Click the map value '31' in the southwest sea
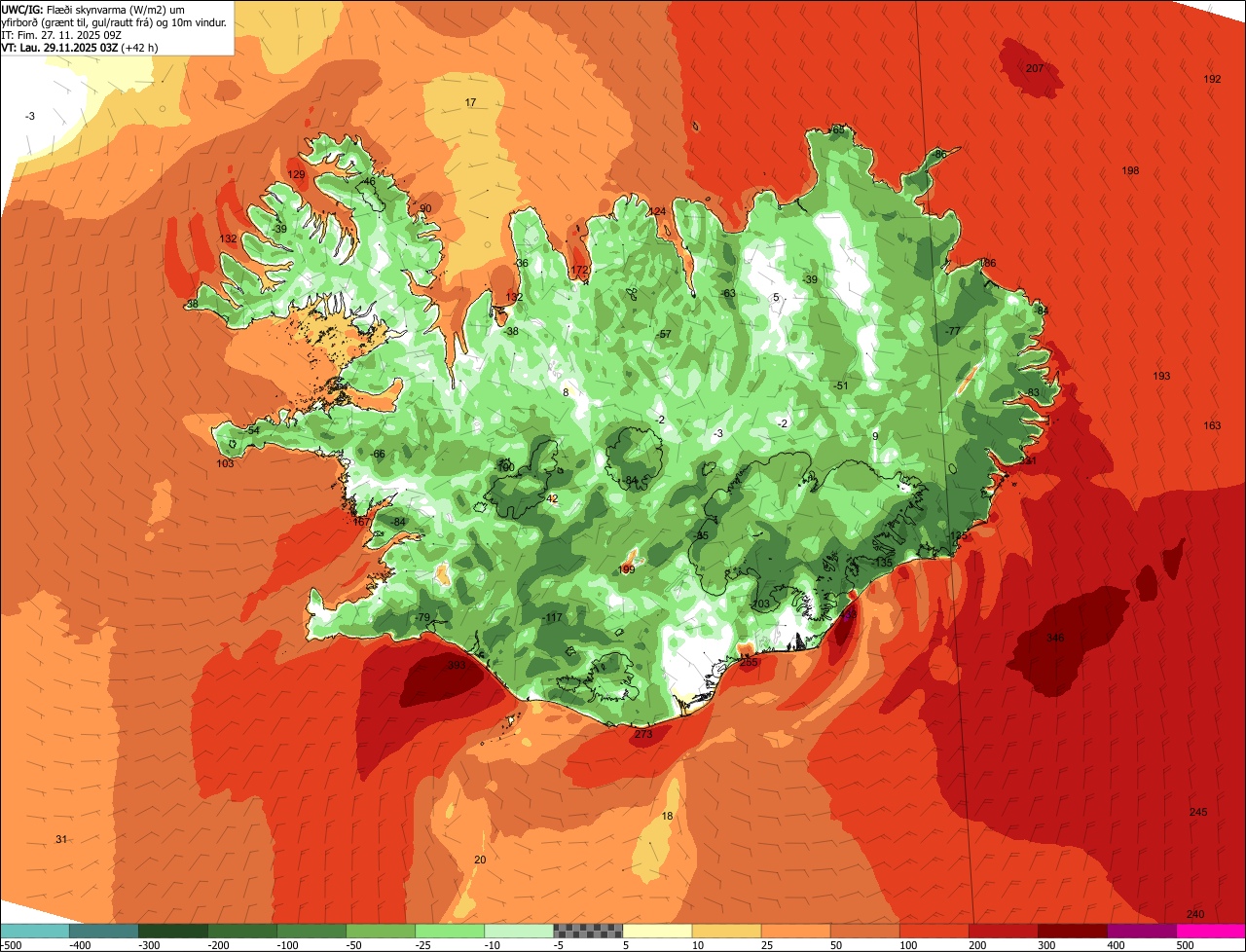The width and height of the screenshot is (1246, 952). click(61, 839)
